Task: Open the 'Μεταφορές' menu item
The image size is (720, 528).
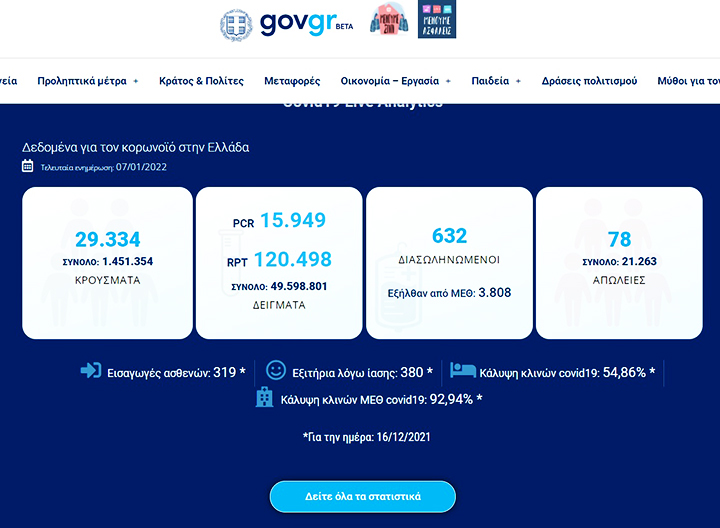Action: (x=292, y=81)
